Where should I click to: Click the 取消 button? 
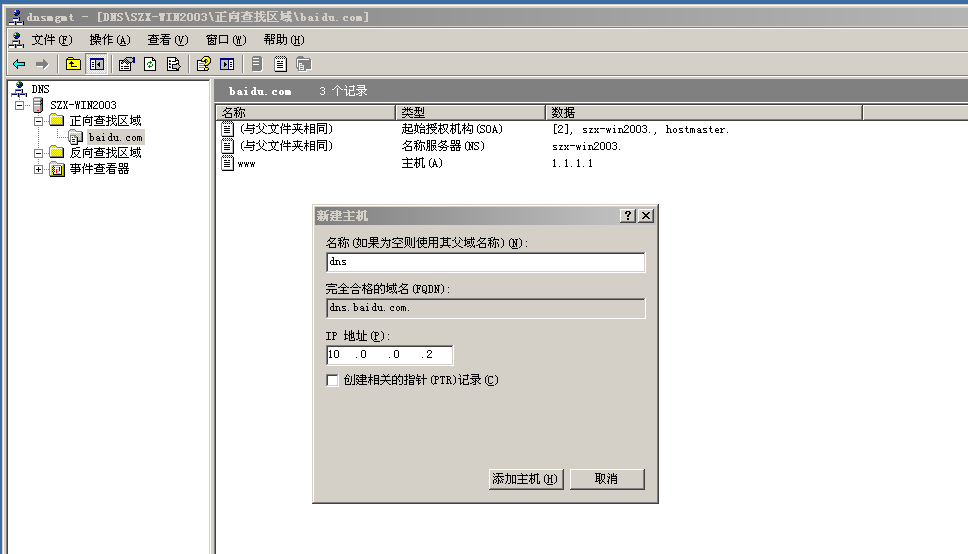pyautogui.click(x=607, y=479)
